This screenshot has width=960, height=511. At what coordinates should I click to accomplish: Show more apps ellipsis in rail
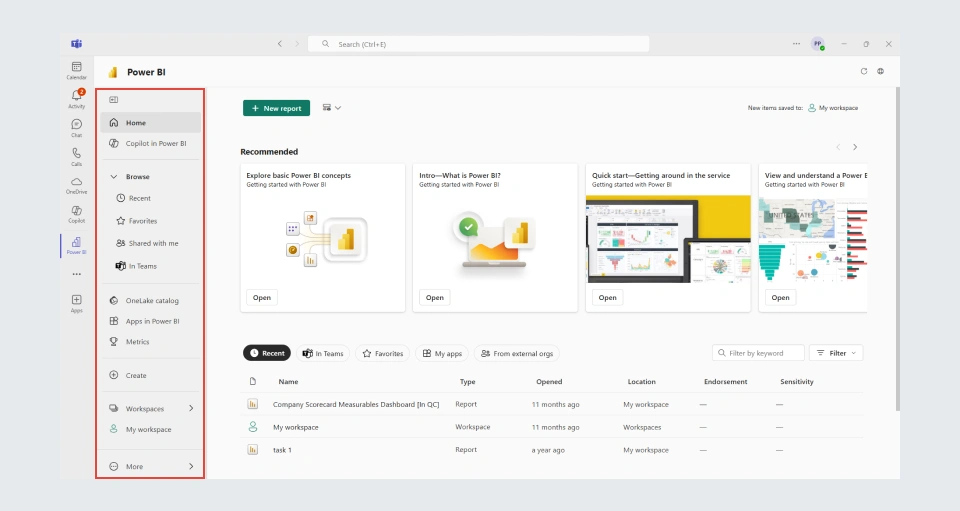tap(77, 274)
